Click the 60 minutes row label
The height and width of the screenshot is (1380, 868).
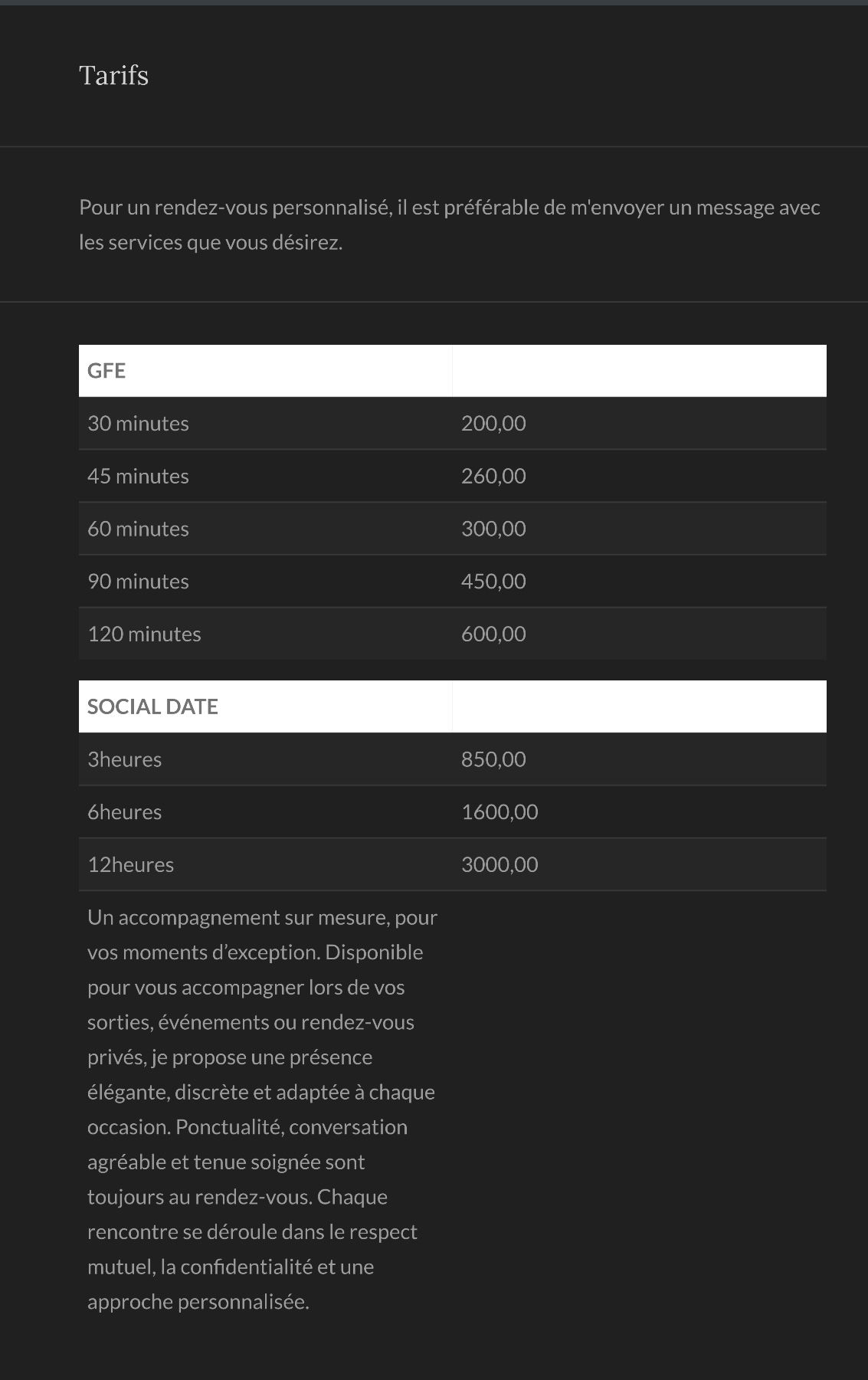tap(138, 529)
